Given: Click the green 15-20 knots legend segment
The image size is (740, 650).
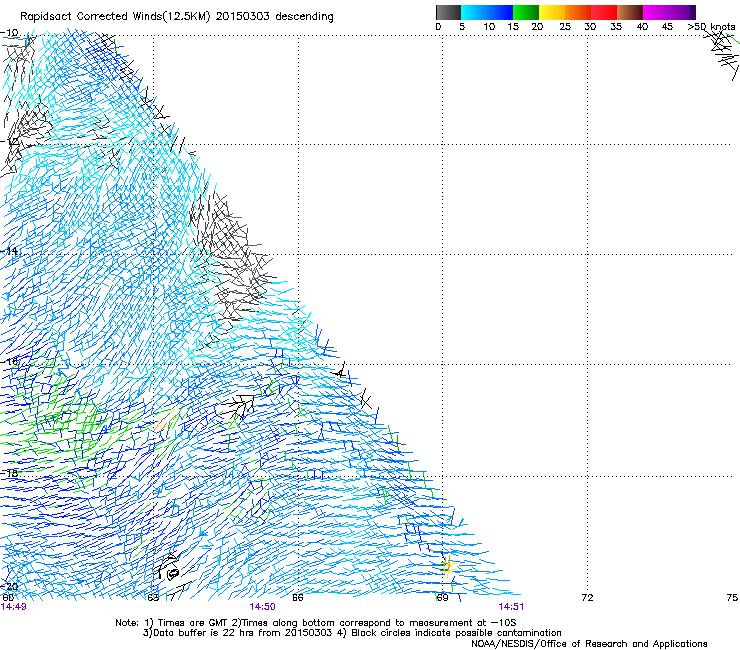Looking at the screenshot, I should [526, 12].
